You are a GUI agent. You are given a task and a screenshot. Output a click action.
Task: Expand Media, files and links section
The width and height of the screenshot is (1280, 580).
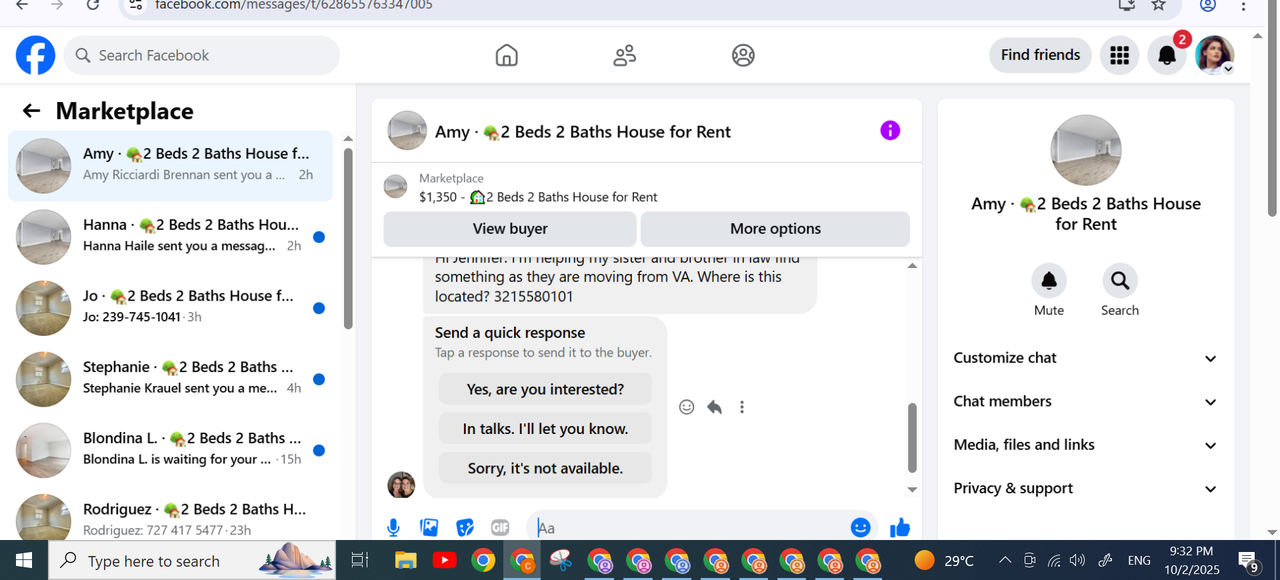point(1086,445)
